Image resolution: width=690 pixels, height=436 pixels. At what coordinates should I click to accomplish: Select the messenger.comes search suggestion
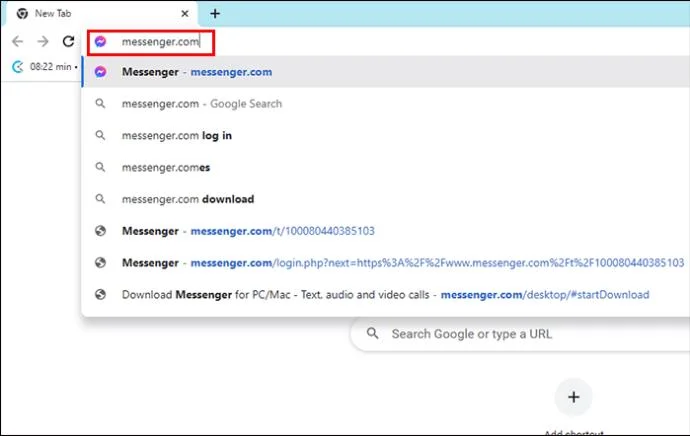385,167
